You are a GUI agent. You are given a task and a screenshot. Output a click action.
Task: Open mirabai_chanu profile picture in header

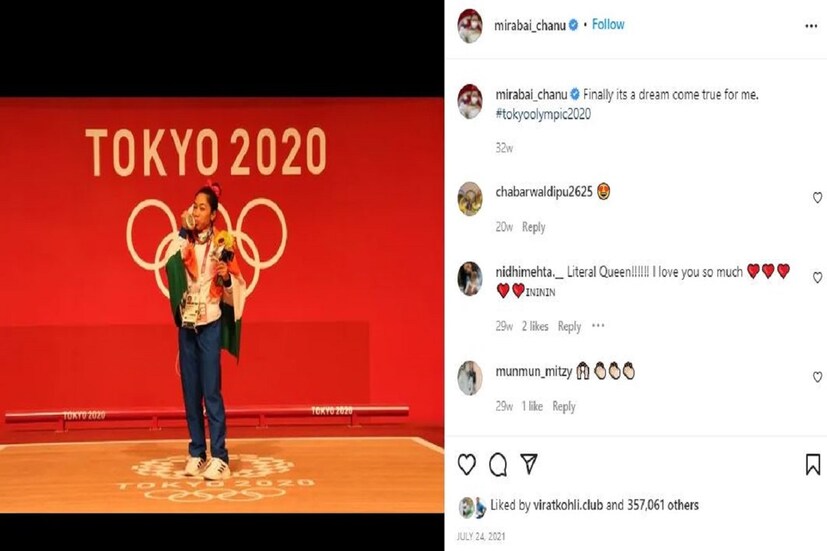[x=469, y=25]
